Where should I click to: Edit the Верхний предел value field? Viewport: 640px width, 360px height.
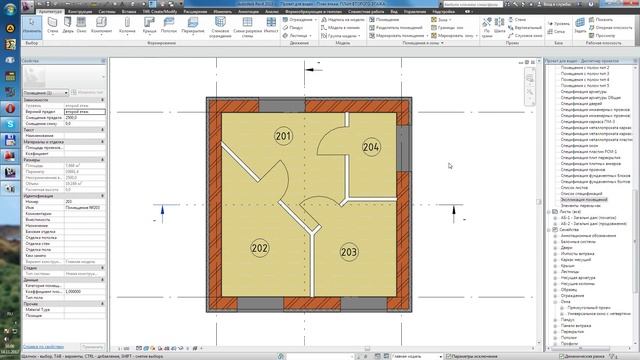coord(84,111)
